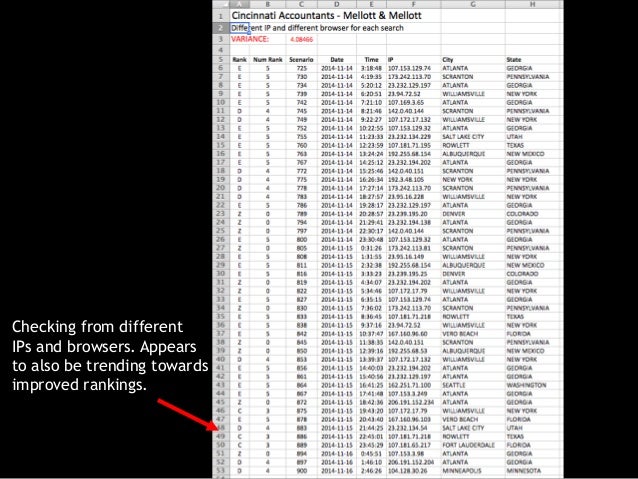Viewport: 638px width, 479px height.
Task: Click the rank cell in scenario 875's row
Action: pyautogui.click(x=240, y=410)
